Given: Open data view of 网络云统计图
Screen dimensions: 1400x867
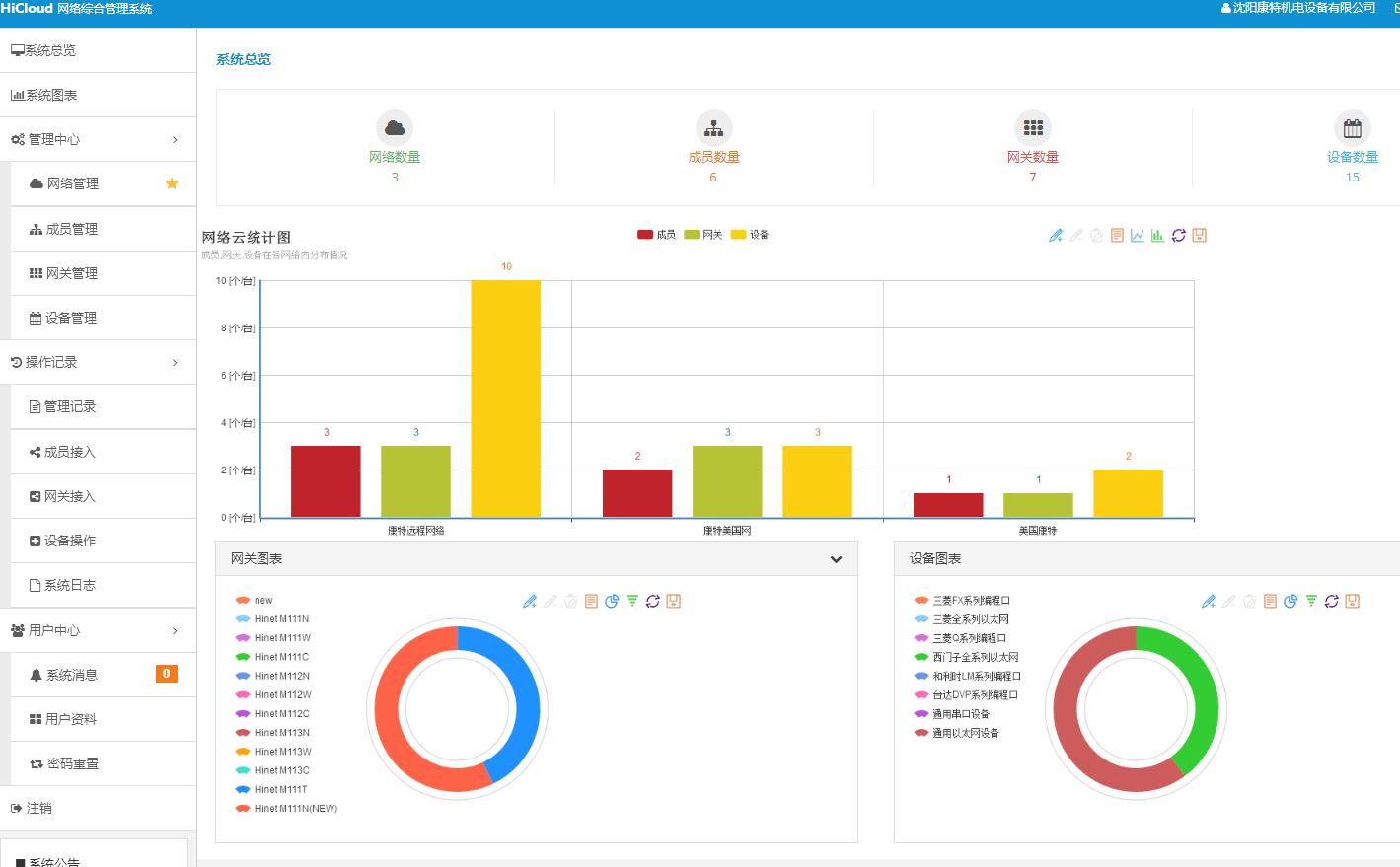Looking at the screenshot, I should [x=1117, y=235].
